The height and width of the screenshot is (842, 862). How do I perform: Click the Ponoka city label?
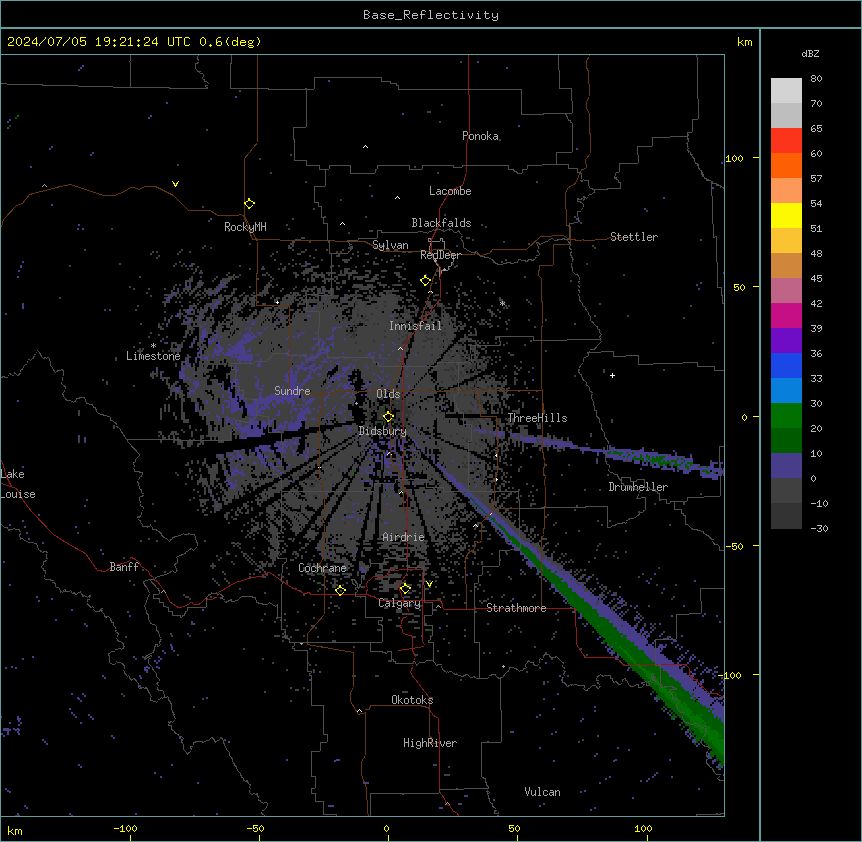[480, 136]
